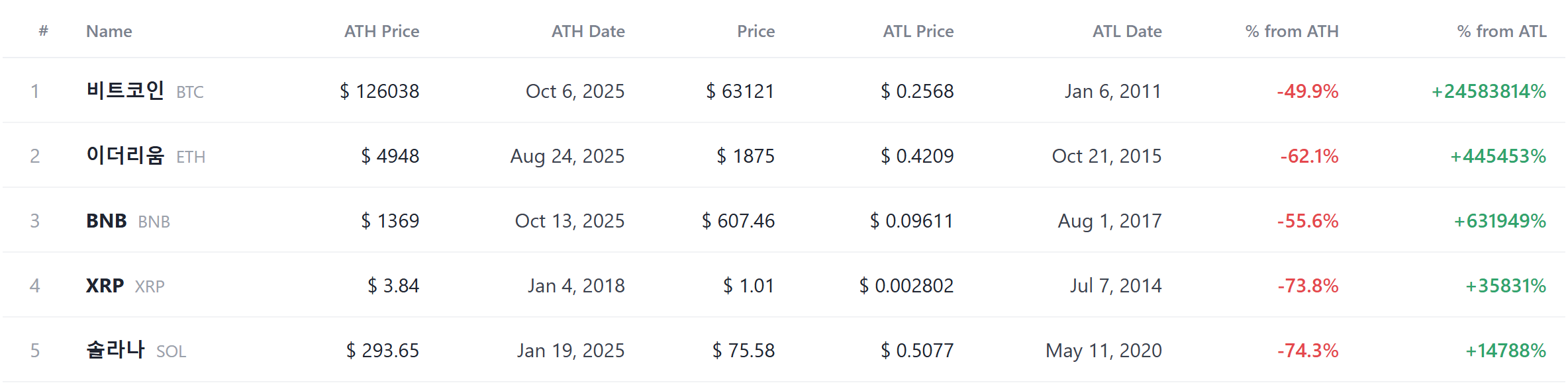This screenshot has height=385, width=1568.
Task: Click the Price column header
Action: click(x=756, y=31)
